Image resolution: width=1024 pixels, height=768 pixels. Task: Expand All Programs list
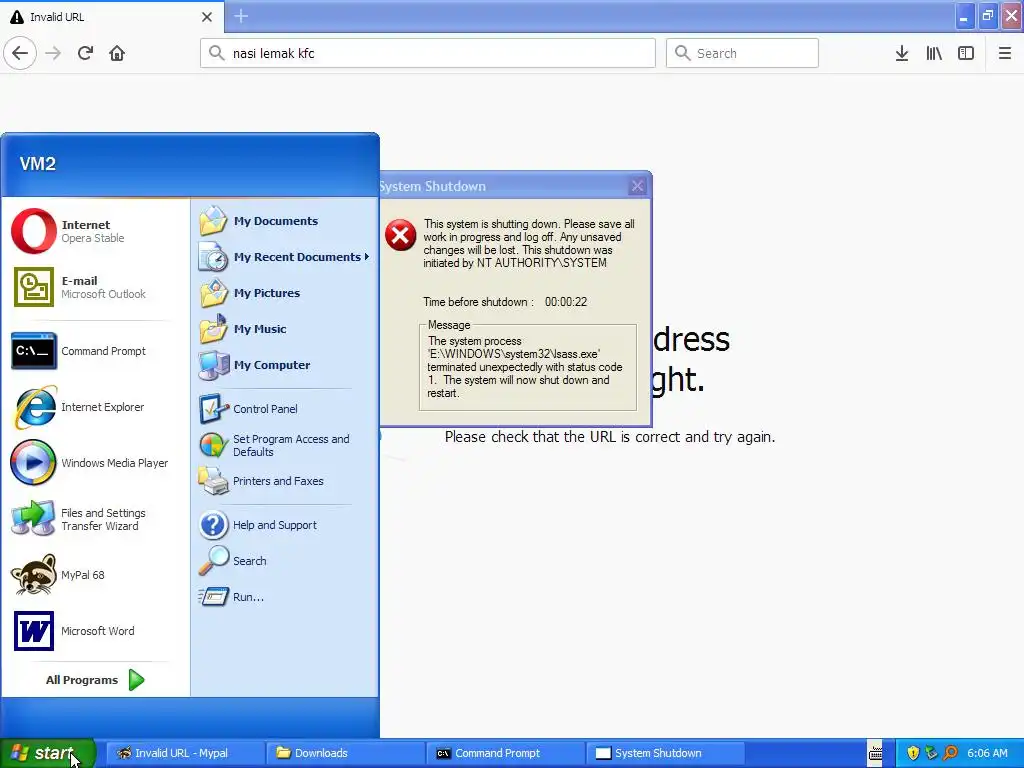95,680
